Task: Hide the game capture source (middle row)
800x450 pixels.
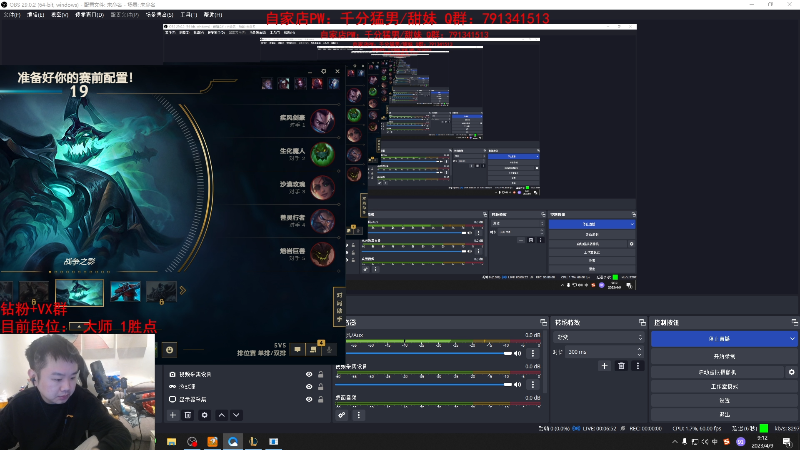Action: tap(309, 387)
